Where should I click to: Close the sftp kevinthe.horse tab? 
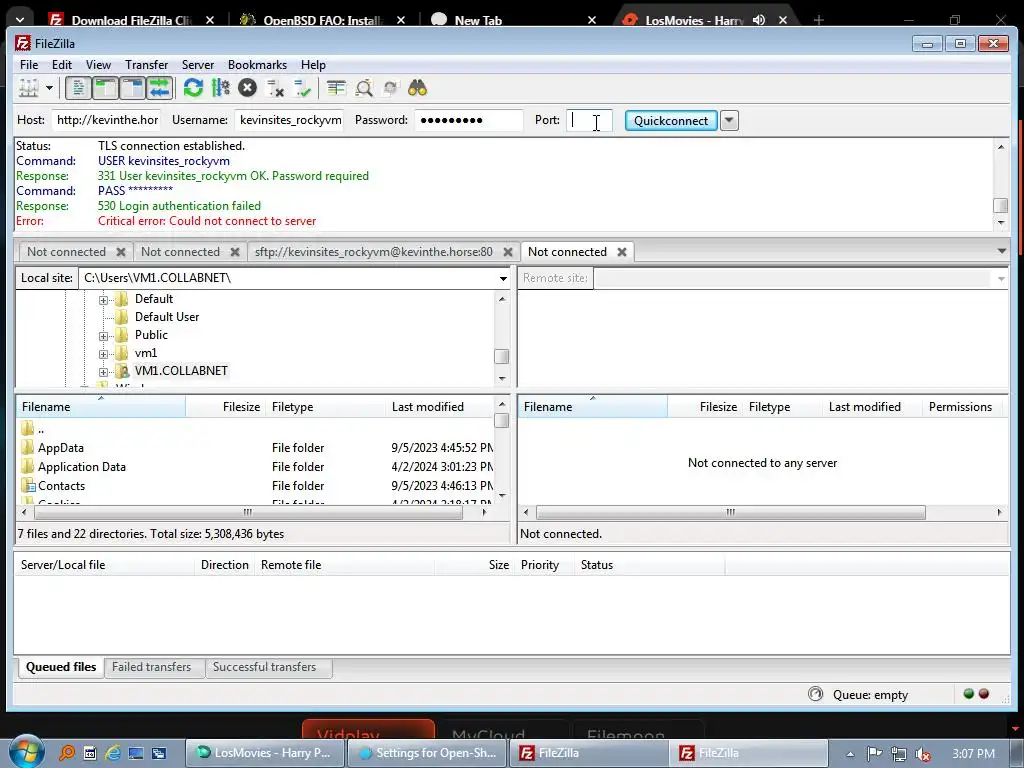click(x=508, y=252)
